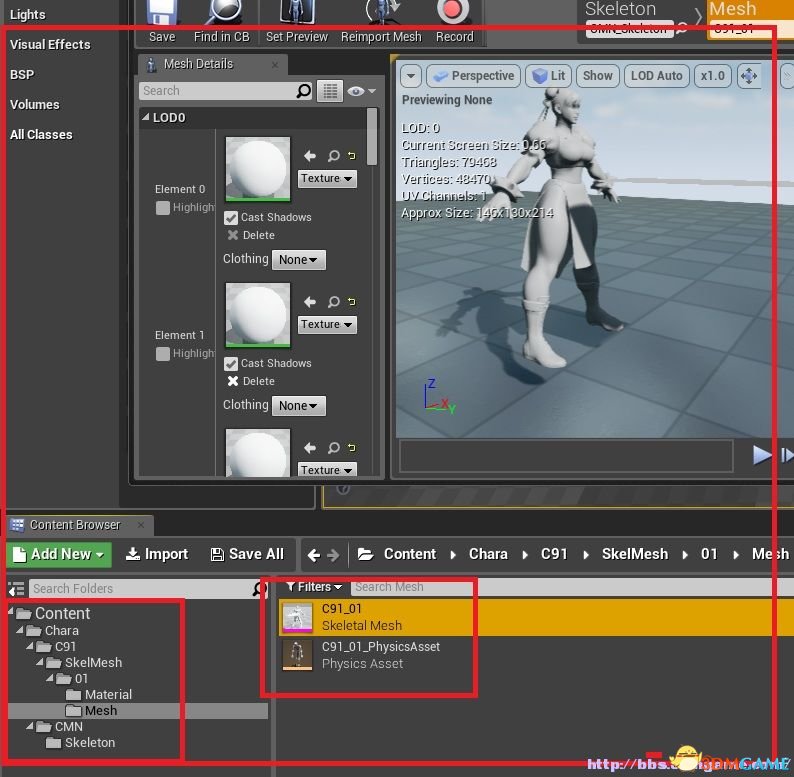Screen dimensions: 794x777
Task: Open Texture dropdown for Element 1
Action: (x=327, y=324)
